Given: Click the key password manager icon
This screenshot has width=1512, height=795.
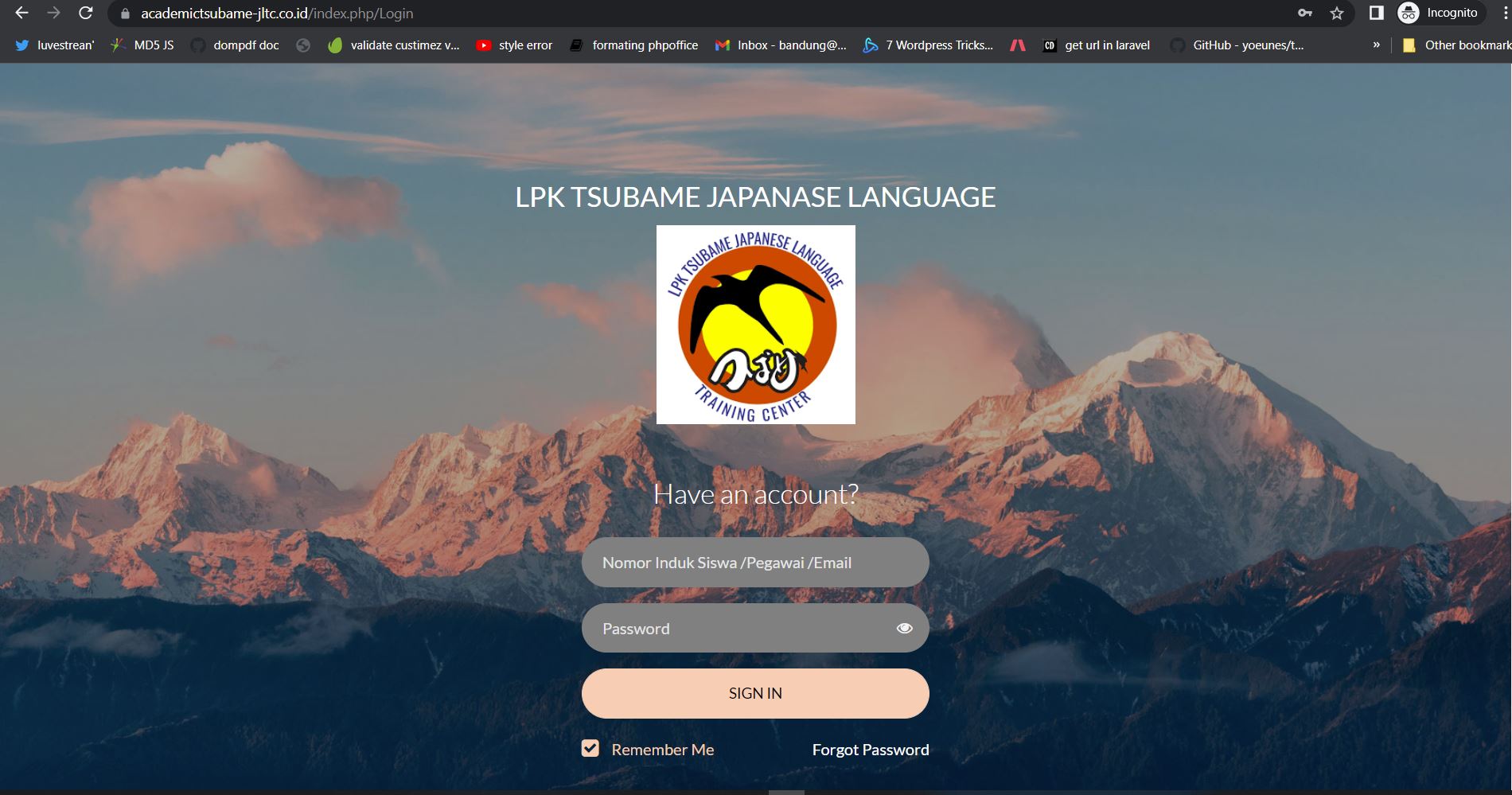Looking at the screenshot, I should pyautogui.click(x=1305, y=14).
